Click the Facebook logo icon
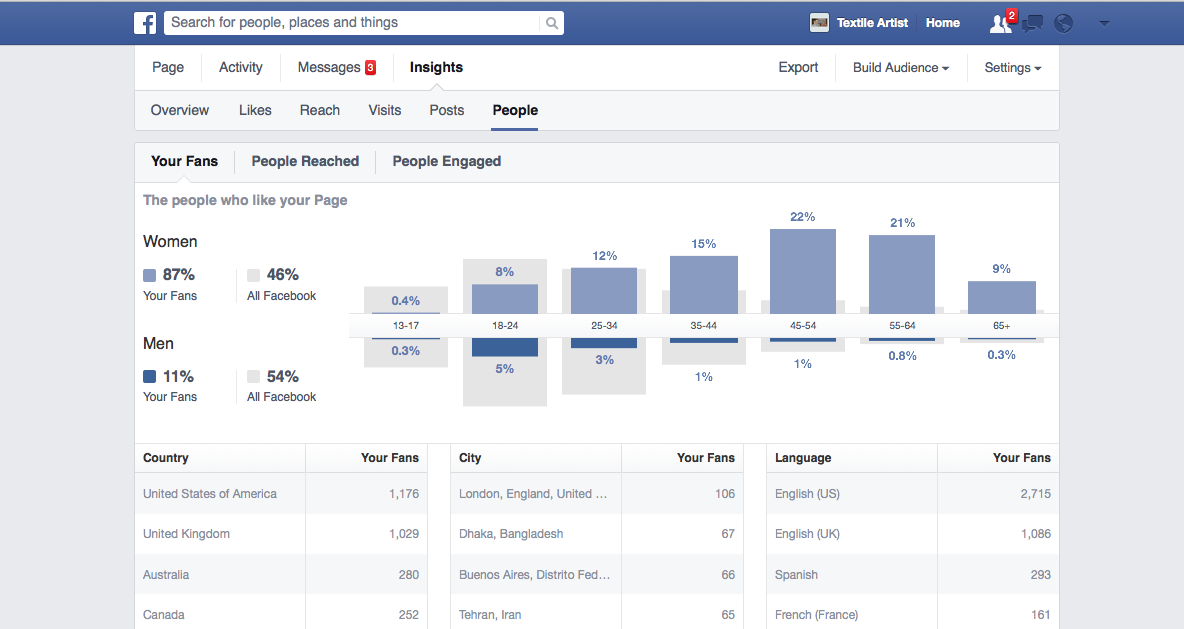The image size is (1184, 629). pos(145,23)
